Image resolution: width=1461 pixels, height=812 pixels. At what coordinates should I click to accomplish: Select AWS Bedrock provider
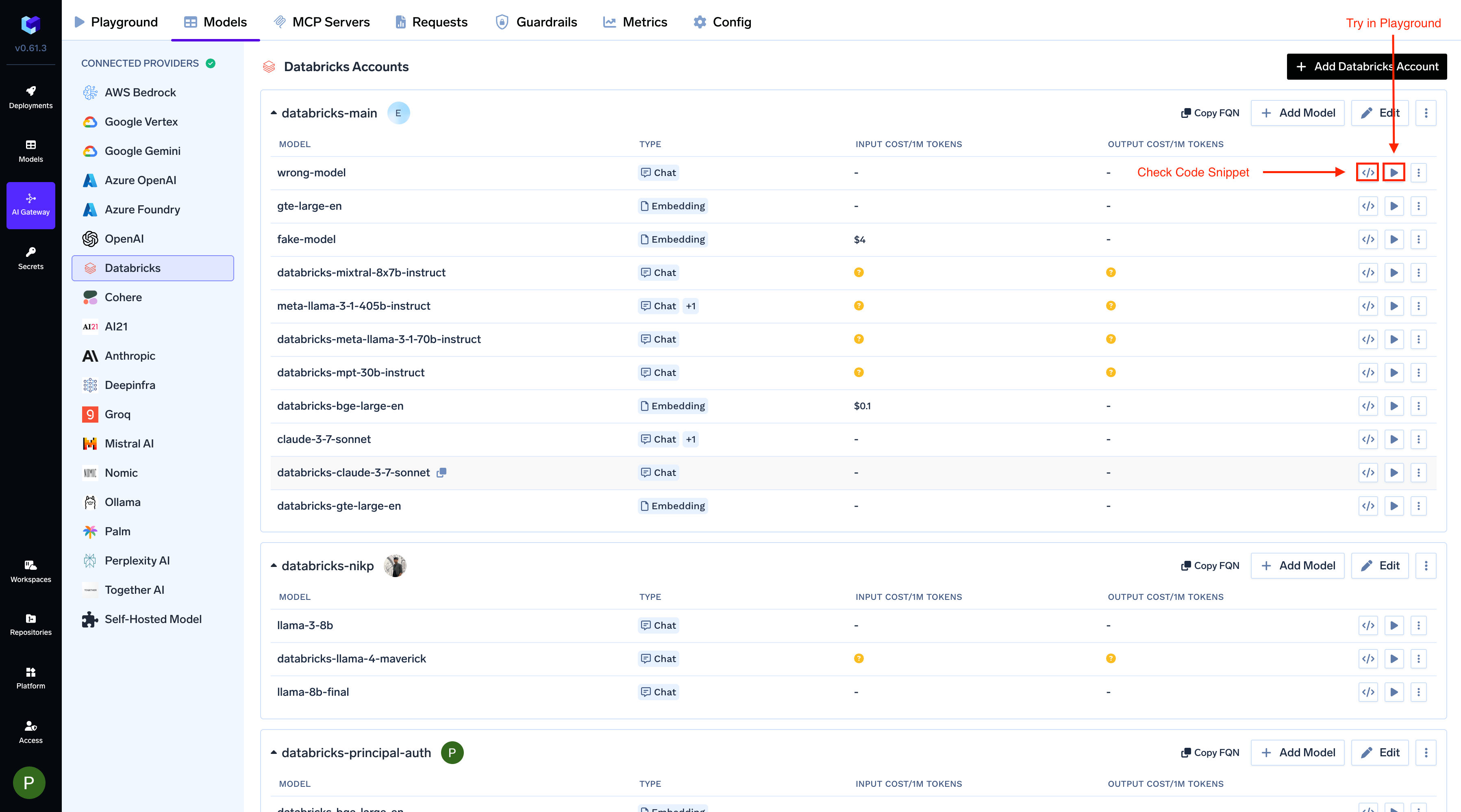click(152, 92)
